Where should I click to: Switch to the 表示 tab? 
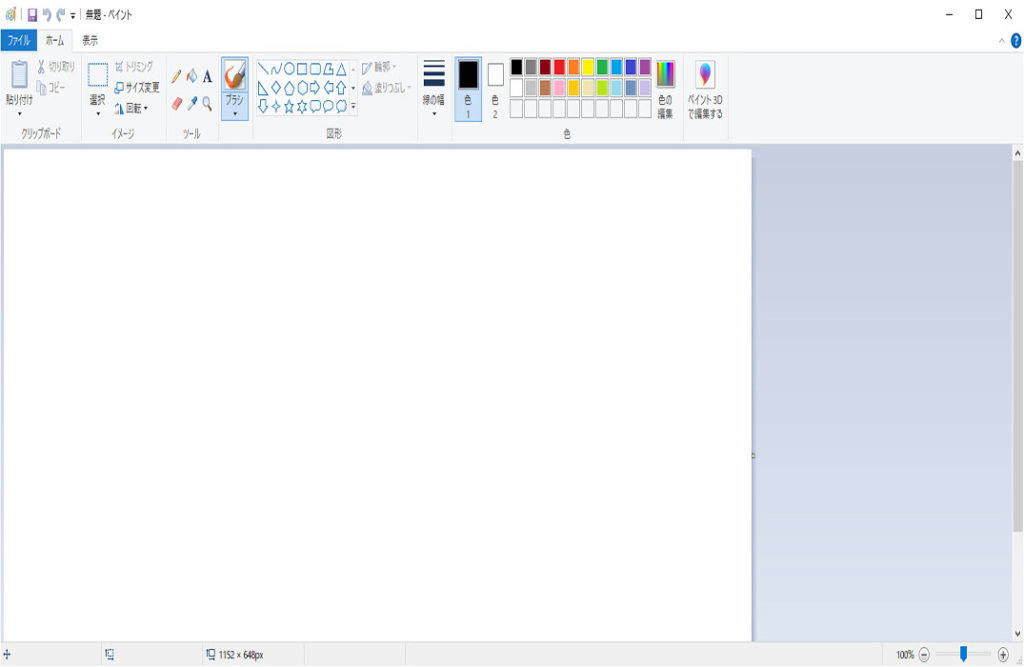90,41
